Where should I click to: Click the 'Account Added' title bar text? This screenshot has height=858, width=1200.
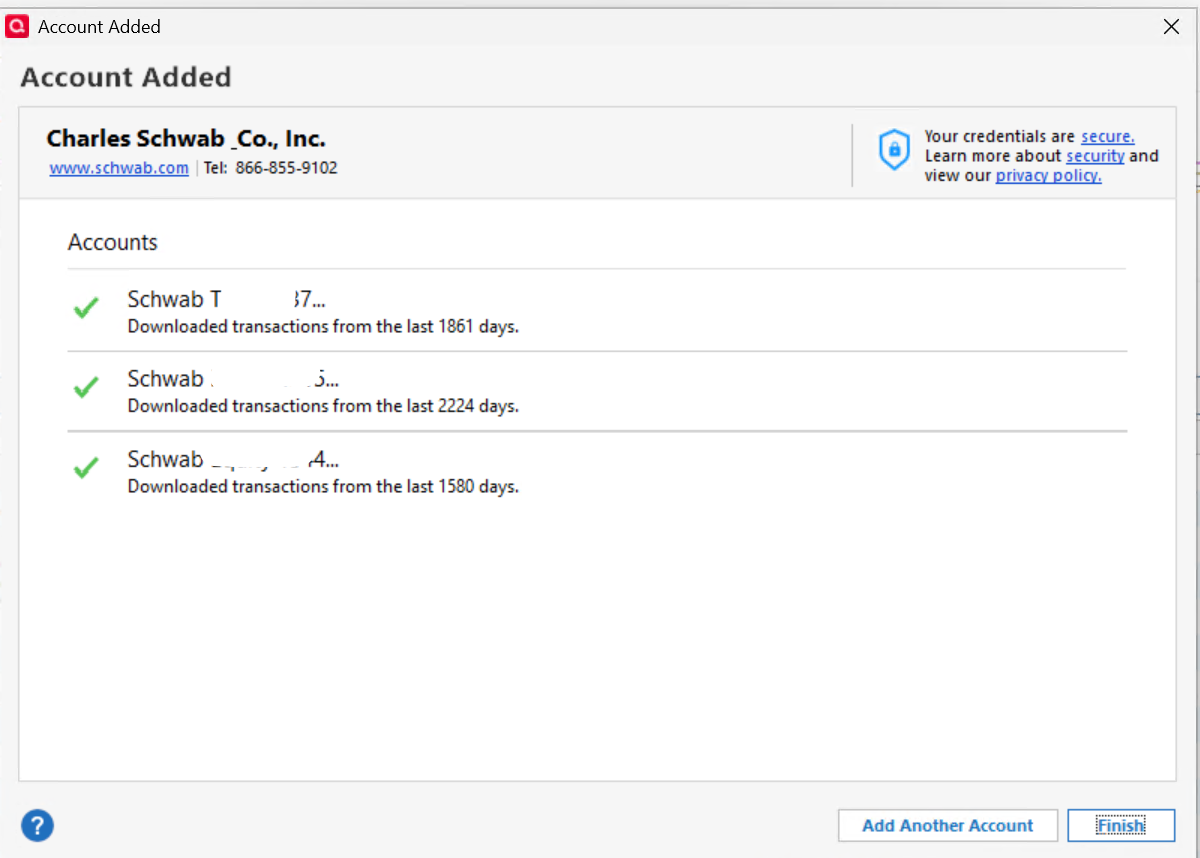[99, 27]
